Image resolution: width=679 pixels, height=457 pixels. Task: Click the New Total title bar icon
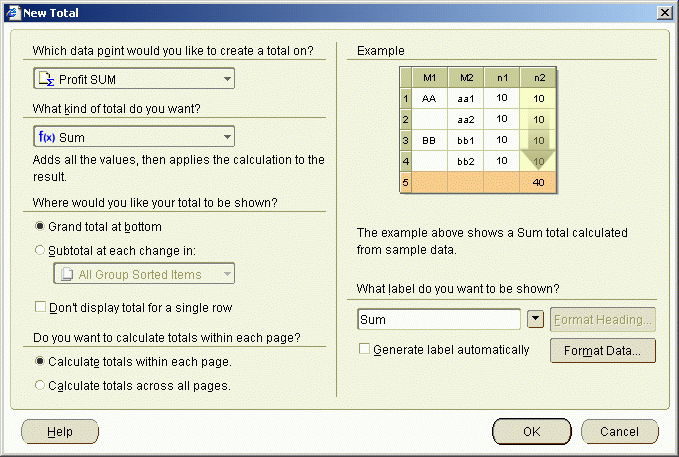(x=13, y=13)
